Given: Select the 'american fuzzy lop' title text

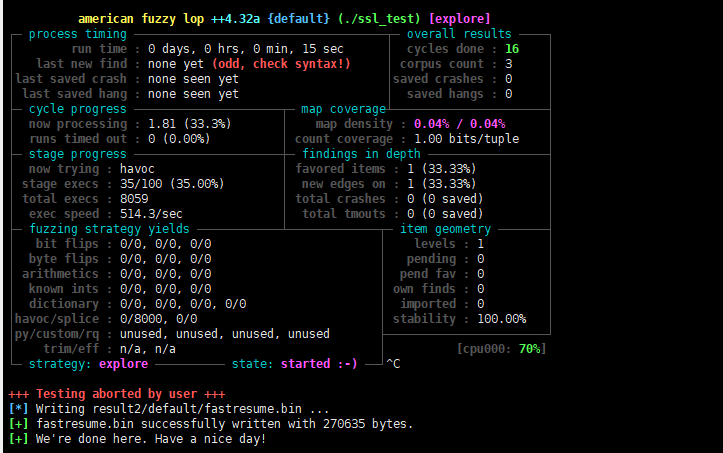Looking at the screenshot, I should click(x=141, y=19).
